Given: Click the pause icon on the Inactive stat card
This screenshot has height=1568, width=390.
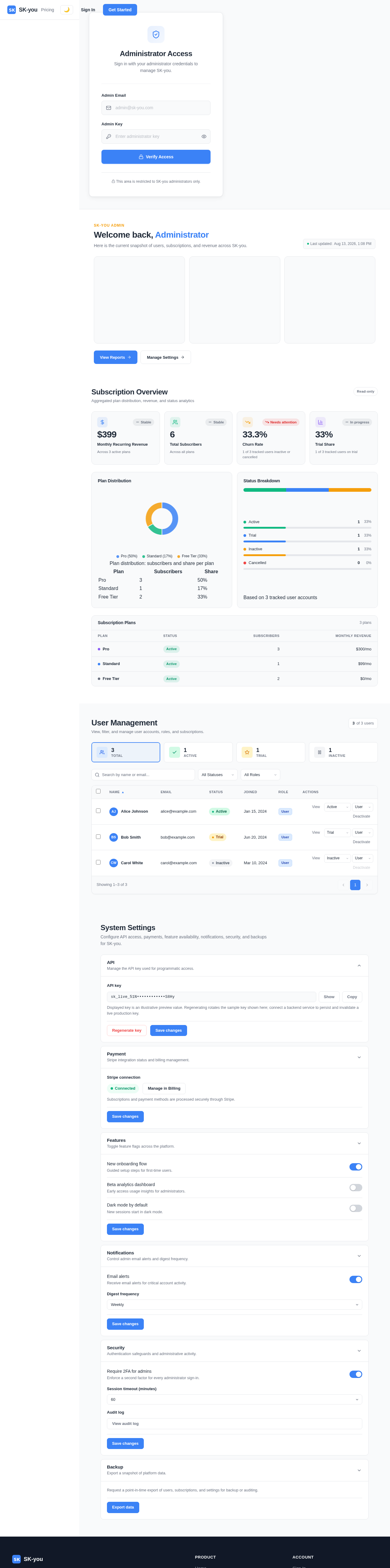Looking at the screenshot, I should point(319,752).
